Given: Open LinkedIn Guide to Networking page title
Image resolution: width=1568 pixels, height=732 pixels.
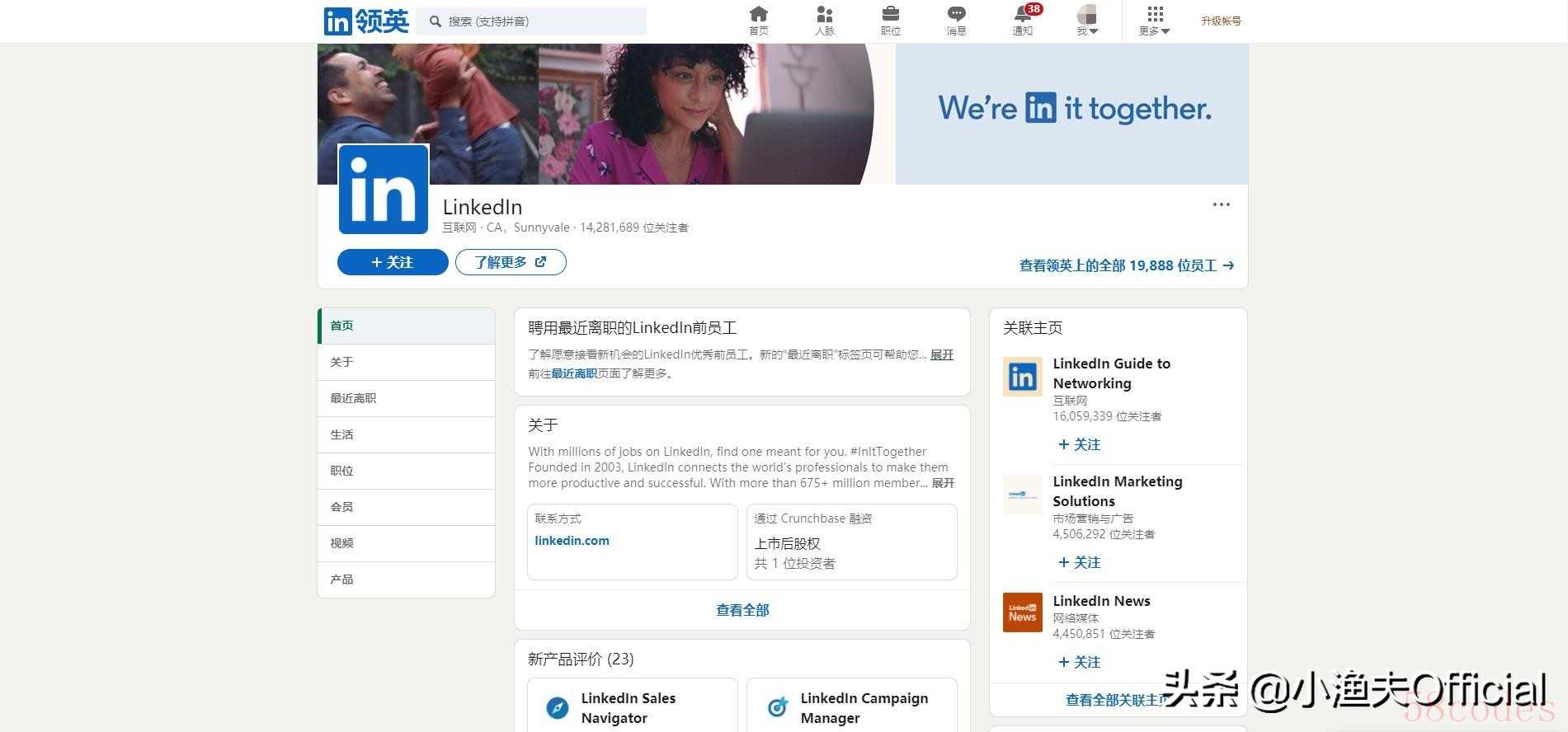Looking at the screenshot, I should (x=1112, y=373).
